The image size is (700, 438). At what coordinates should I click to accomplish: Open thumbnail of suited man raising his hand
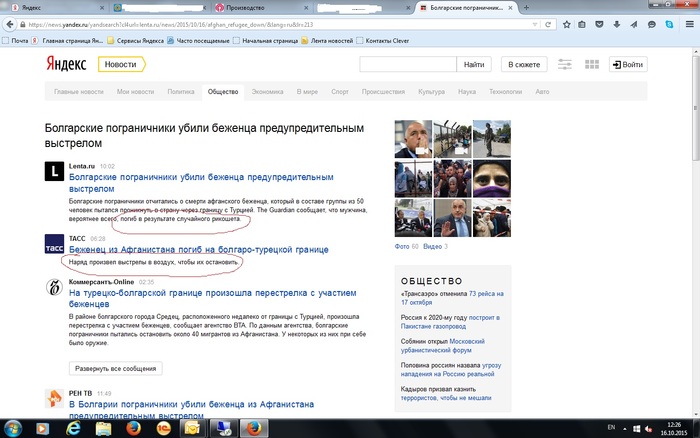tap(453, 218)
